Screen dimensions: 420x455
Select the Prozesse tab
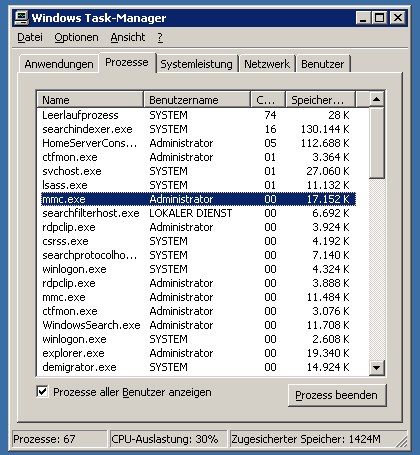click(x=127, y=62)
